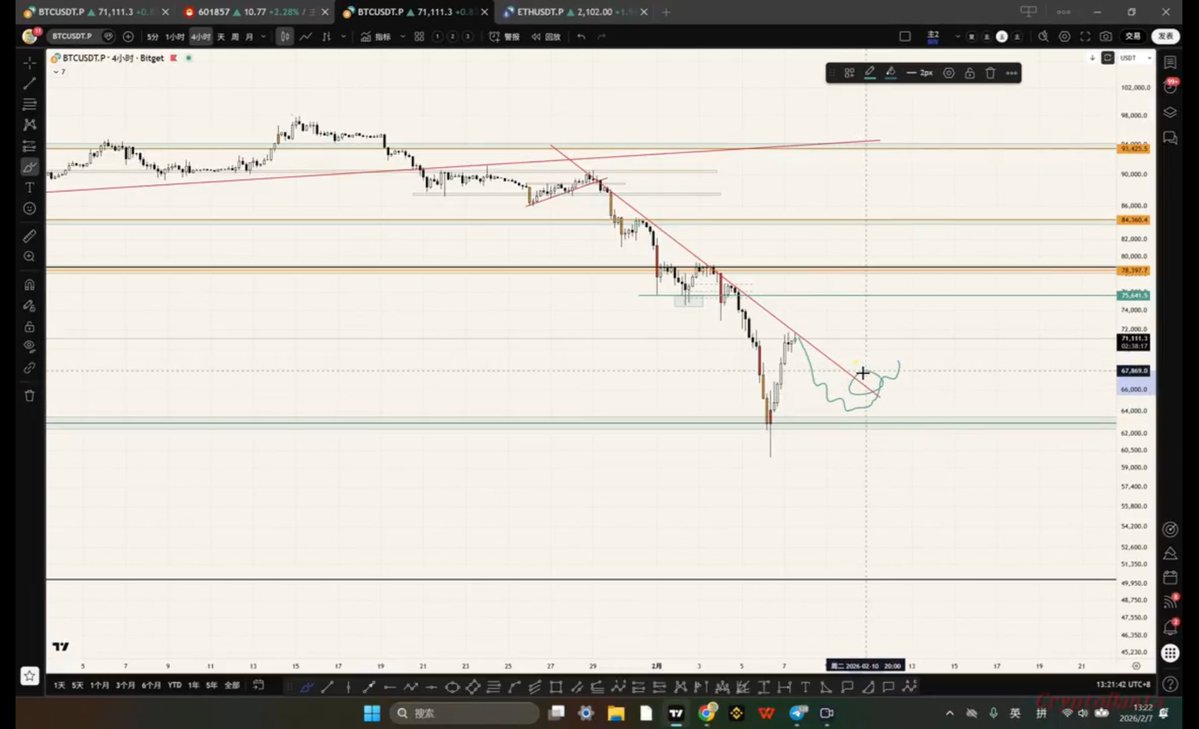This screenshot has height=729, width=1199.
Task: Open the layers object tree icon in right sidebar
Action: point(1170,112)
